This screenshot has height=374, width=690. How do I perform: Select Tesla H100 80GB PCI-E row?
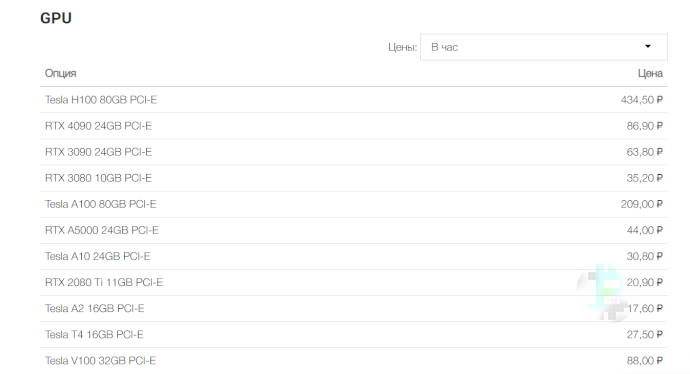tap(354, 100)
